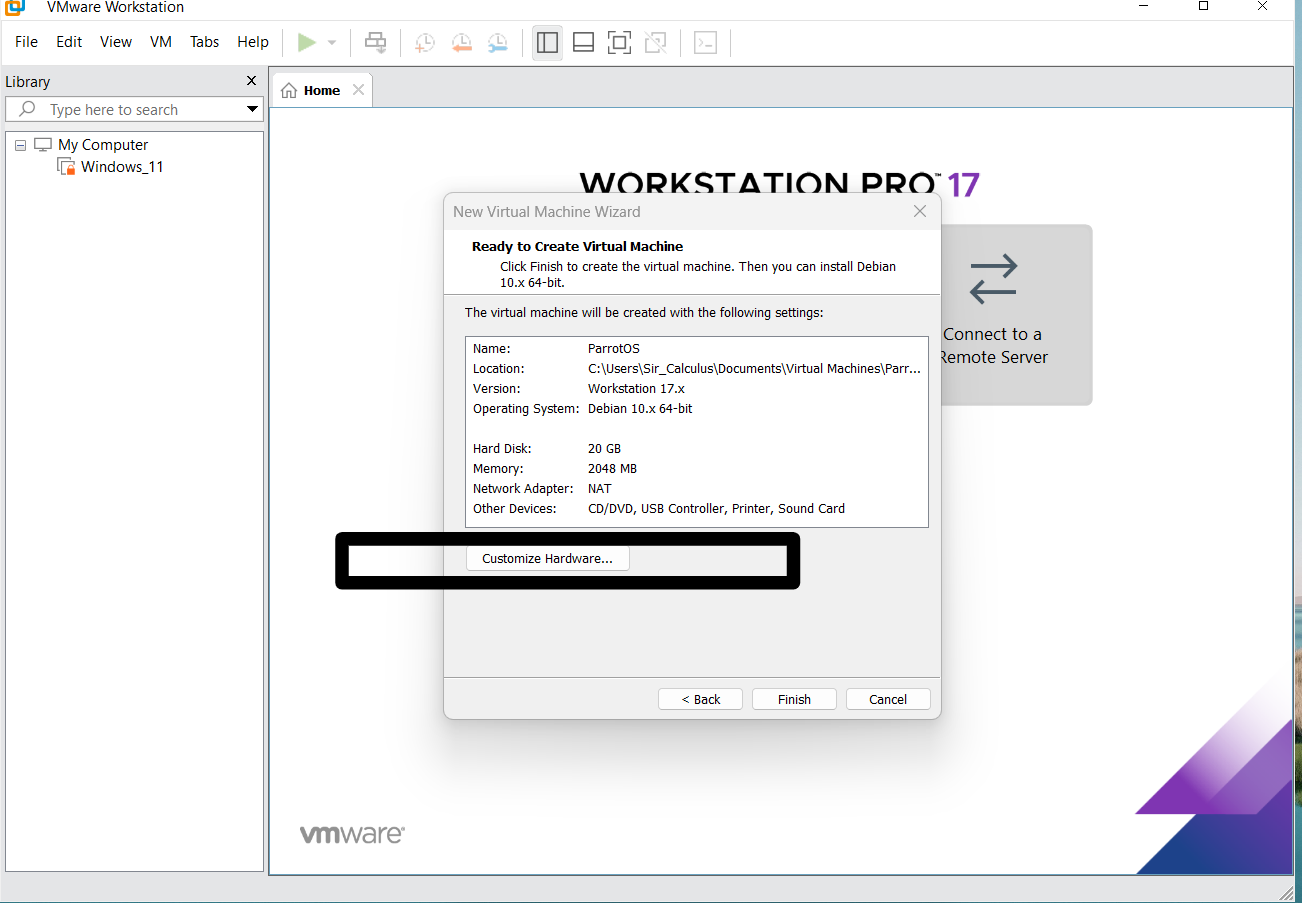This screenshot has width=1302, height=903.
Task: Open the File menu
Action: [x=26, y=42]
